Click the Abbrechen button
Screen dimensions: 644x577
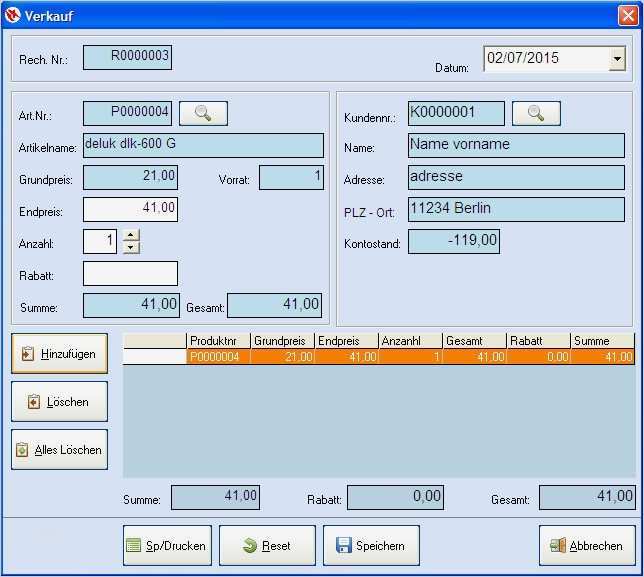(587, 545)
